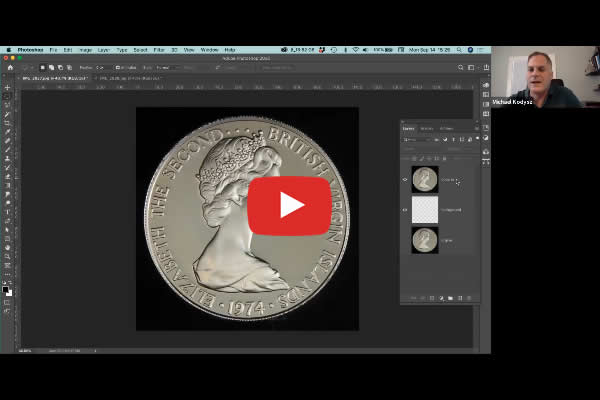Click the presenter webcam video thumbnail
Screen dimensions: 600x400
point(546,77)
